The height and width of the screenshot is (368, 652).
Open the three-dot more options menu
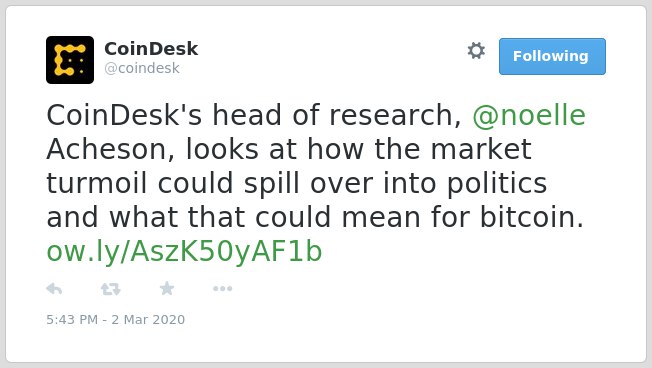pos(222,289)
